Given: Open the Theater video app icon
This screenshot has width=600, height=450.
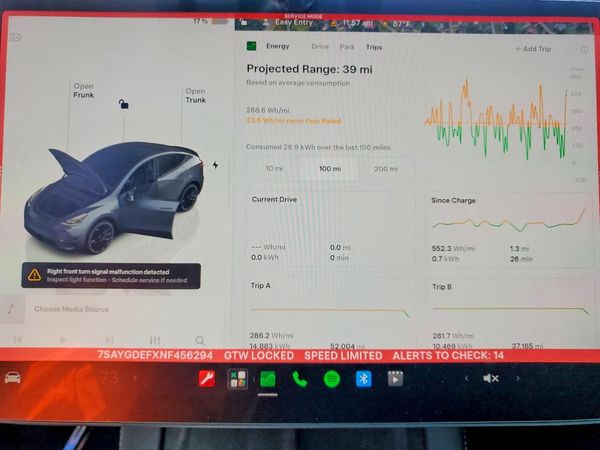Looking at the screenshot, I should (395, 378).
